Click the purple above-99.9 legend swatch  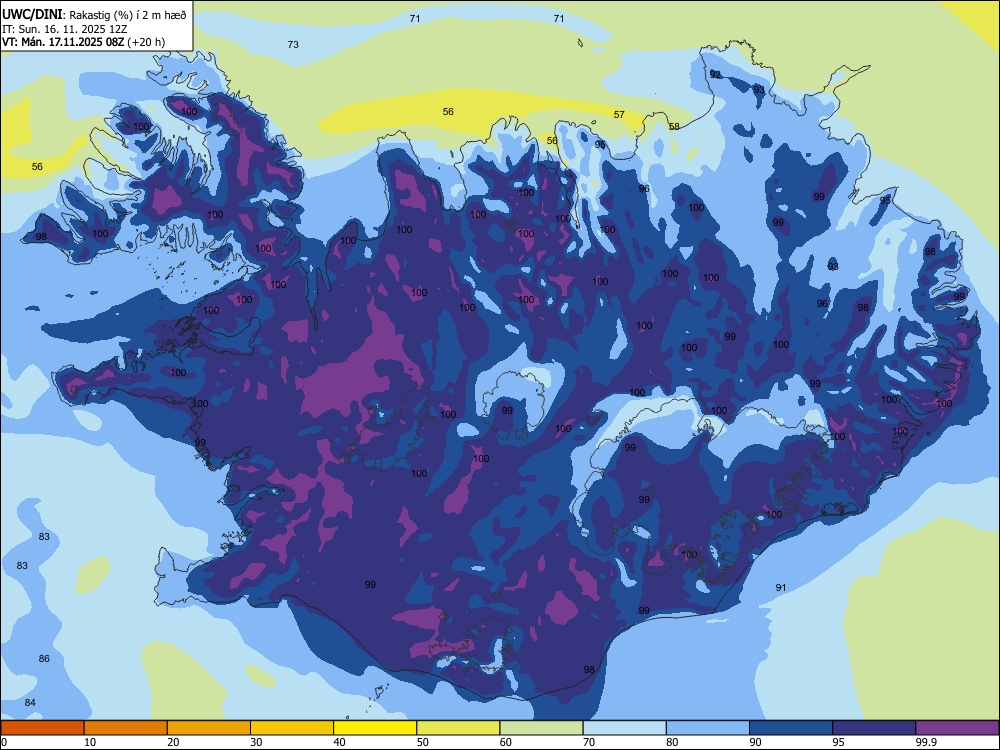coord(957,728)
